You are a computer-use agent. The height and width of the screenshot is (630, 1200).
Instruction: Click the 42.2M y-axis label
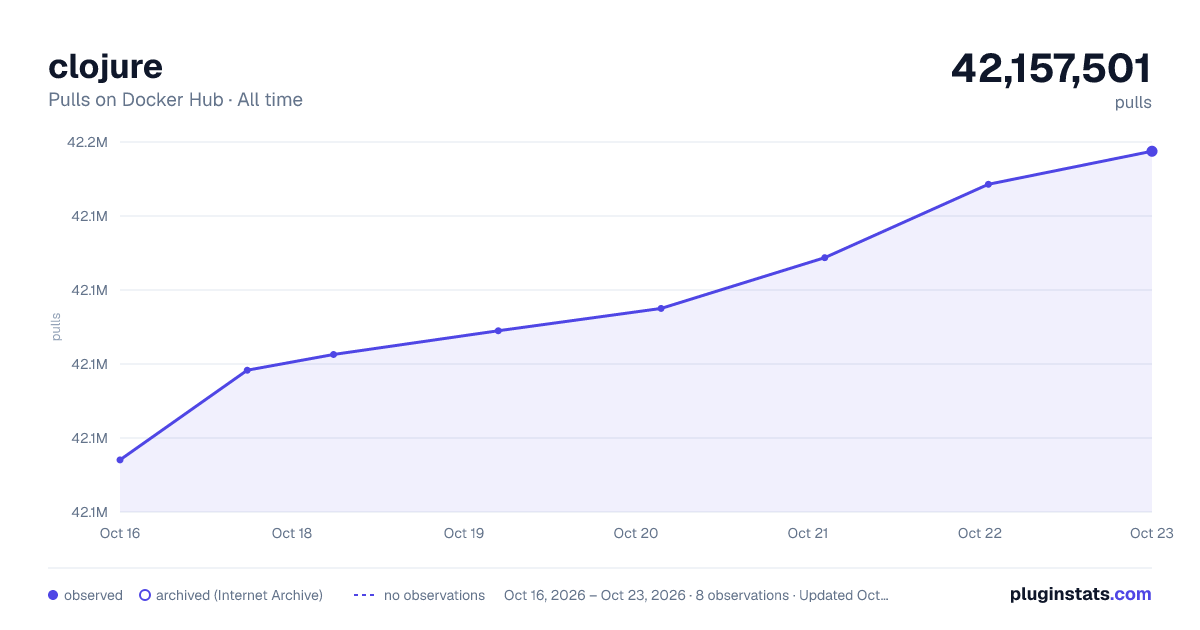point(87,142)
